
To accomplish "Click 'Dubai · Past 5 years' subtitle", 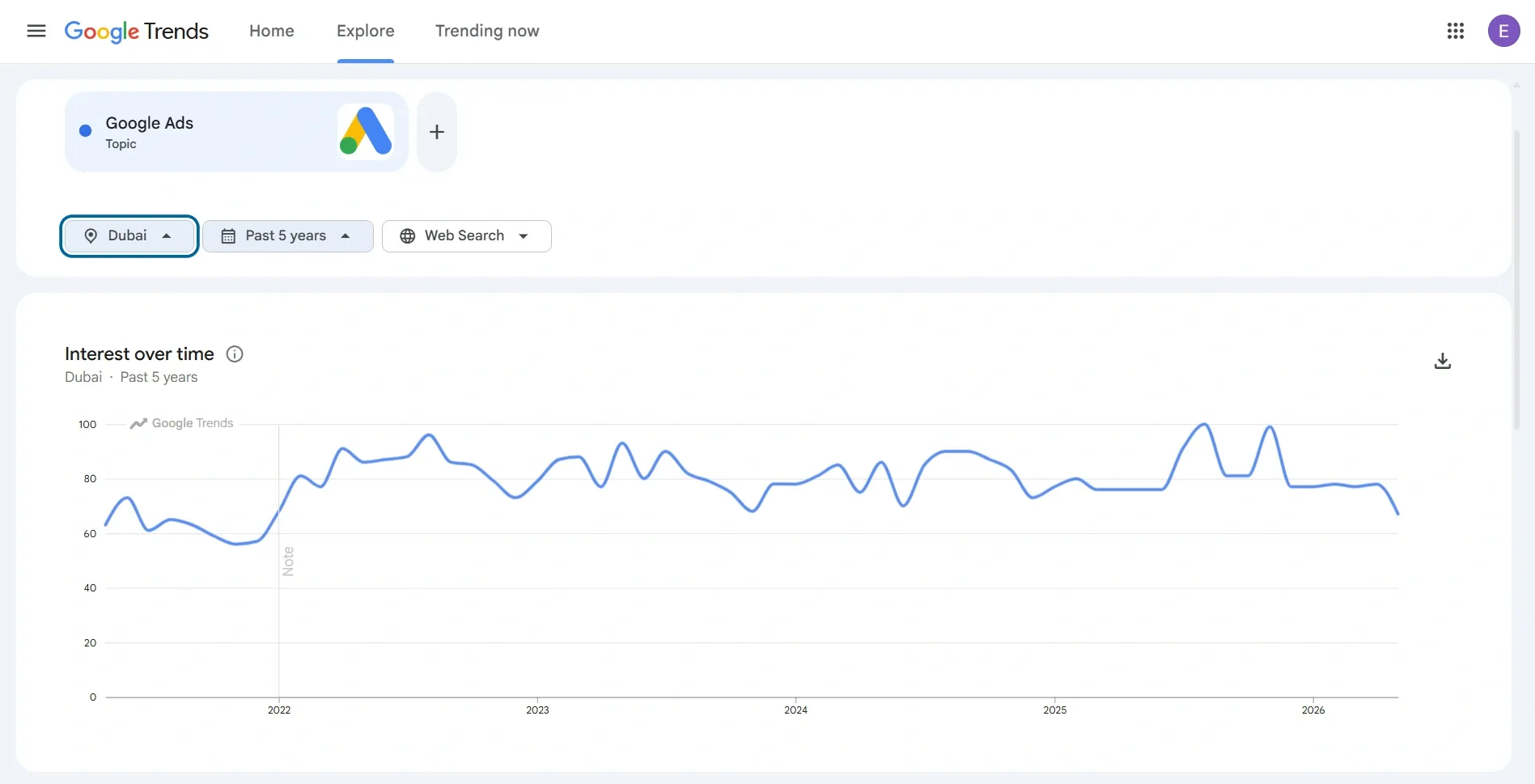I will (131, 377).
